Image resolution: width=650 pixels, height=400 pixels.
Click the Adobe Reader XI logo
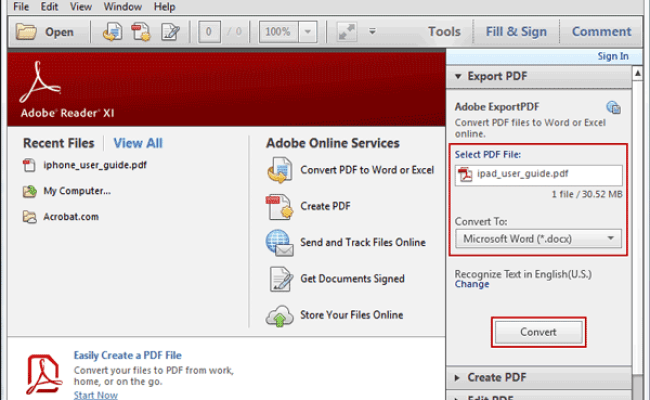(40, 82)
